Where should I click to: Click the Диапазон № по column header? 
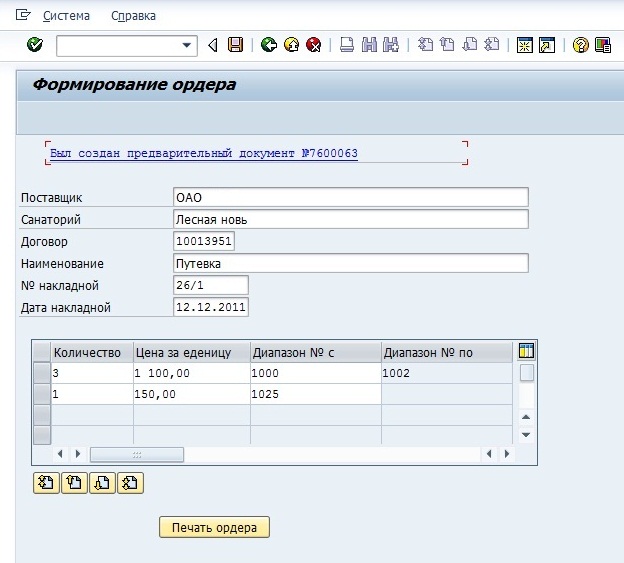tap(447, 353)
